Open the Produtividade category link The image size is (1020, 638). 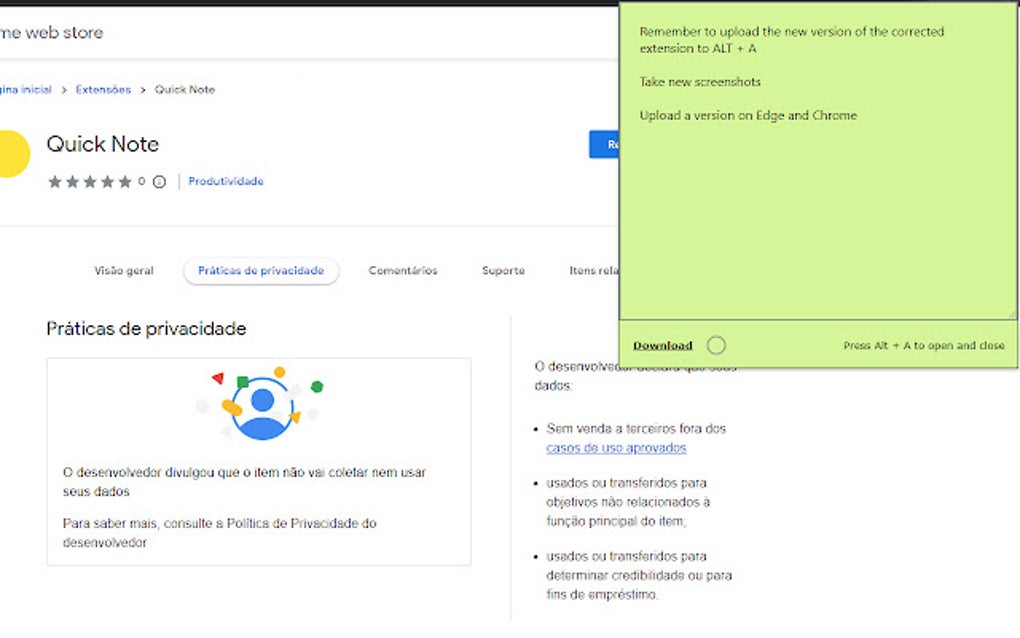228,181
